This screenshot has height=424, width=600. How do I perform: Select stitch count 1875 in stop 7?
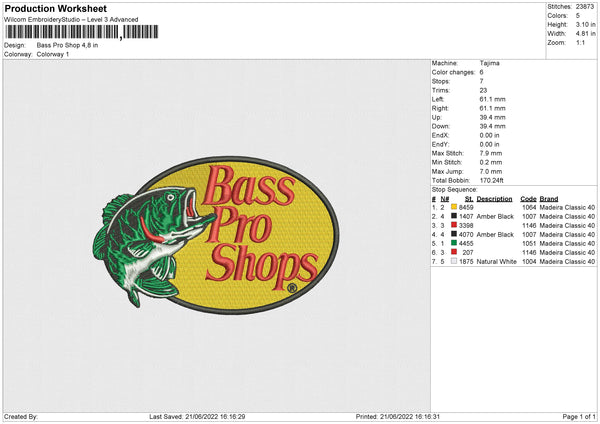click(x=466, y=262)
